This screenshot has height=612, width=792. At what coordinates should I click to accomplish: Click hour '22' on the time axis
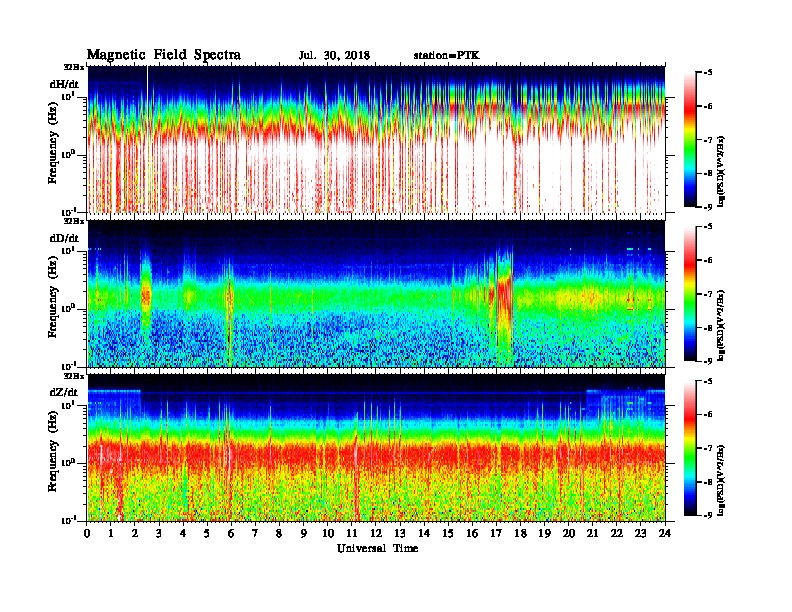(616, 534)
